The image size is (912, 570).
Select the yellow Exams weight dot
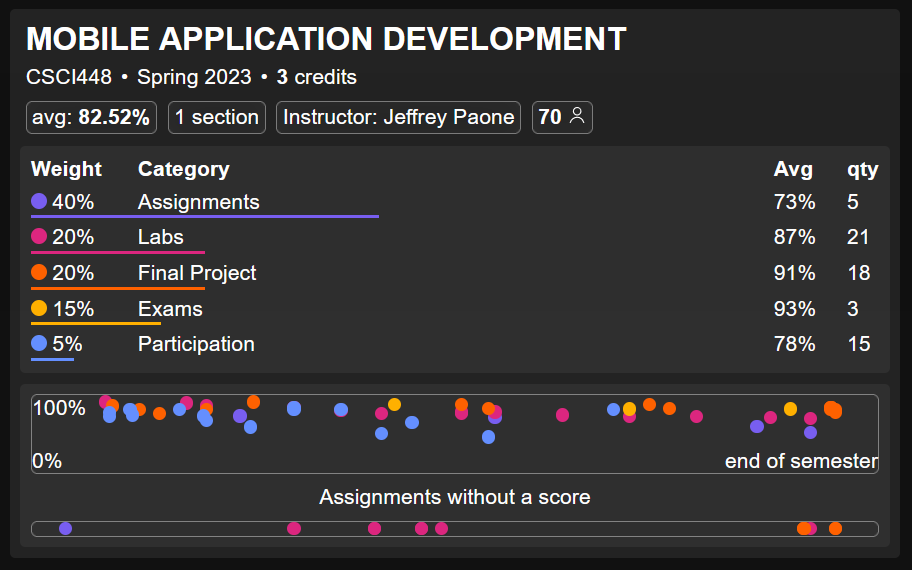[x=40, y=309]
